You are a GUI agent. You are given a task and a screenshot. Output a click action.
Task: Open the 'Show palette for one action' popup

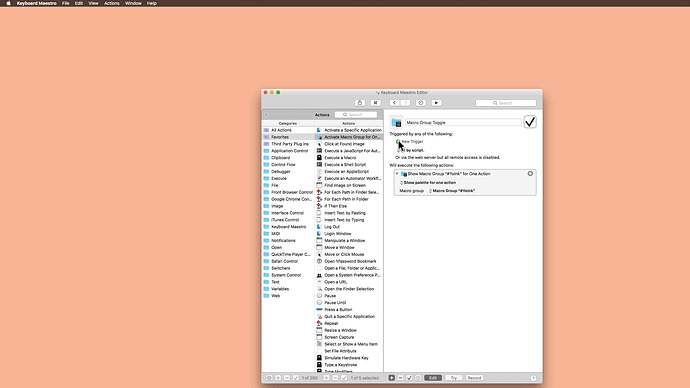428,183
